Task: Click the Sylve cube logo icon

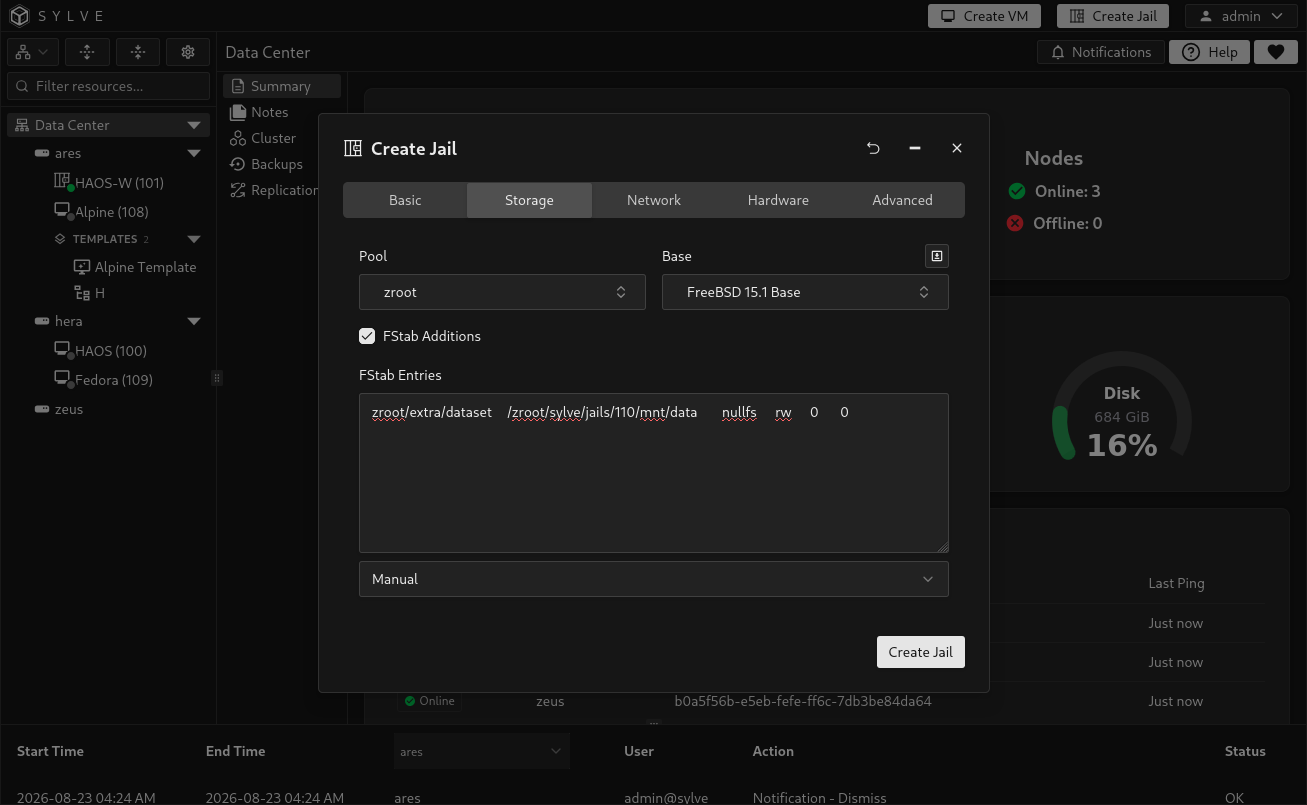Action: point(19,16)
